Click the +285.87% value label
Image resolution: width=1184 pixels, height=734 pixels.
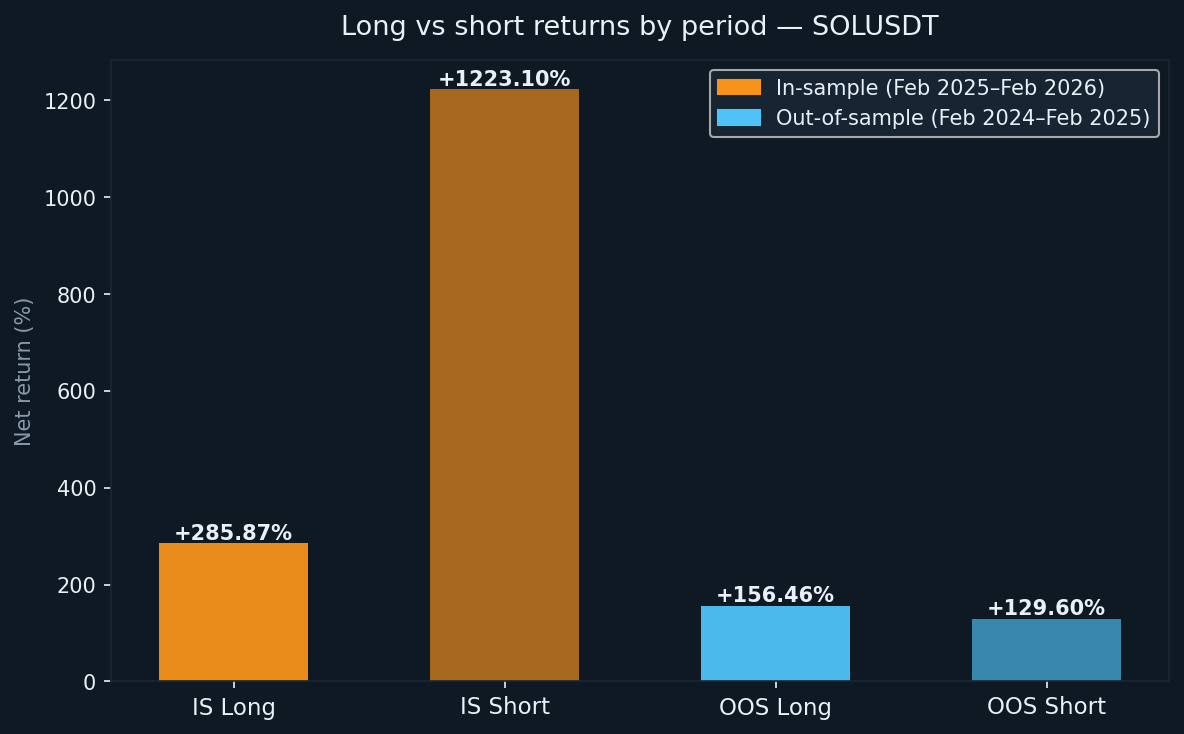click(233, 533)
